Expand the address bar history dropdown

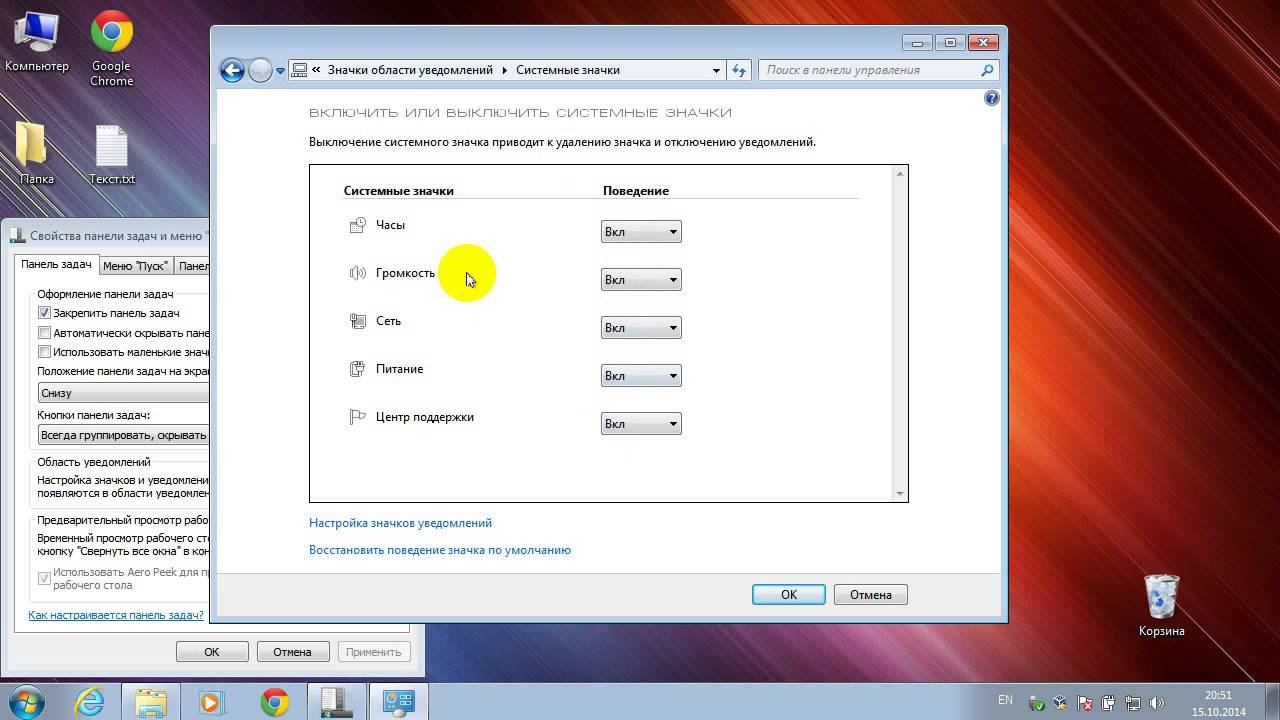tap(716, 70)
